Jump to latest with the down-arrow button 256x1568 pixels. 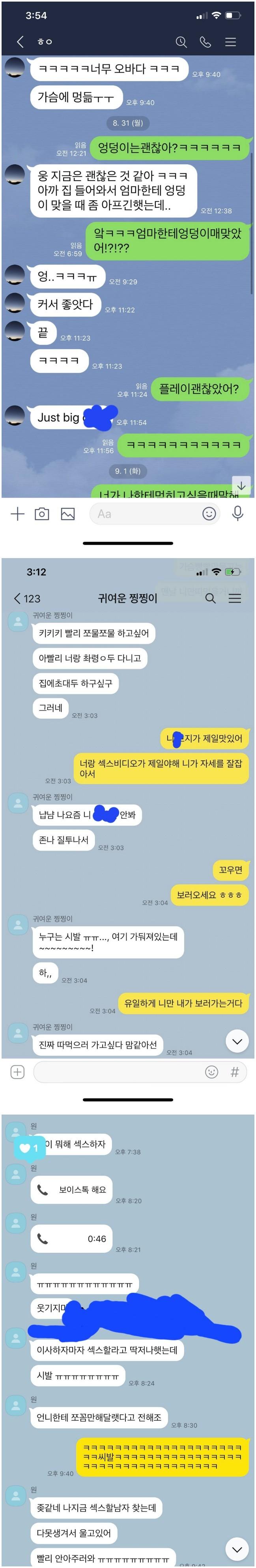click(241, 485)
